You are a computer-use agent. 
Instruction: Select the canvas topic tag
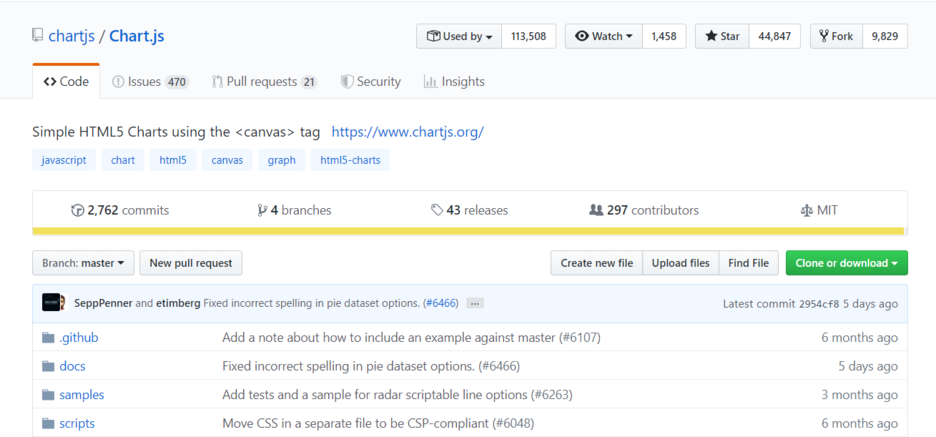(227, 160)
